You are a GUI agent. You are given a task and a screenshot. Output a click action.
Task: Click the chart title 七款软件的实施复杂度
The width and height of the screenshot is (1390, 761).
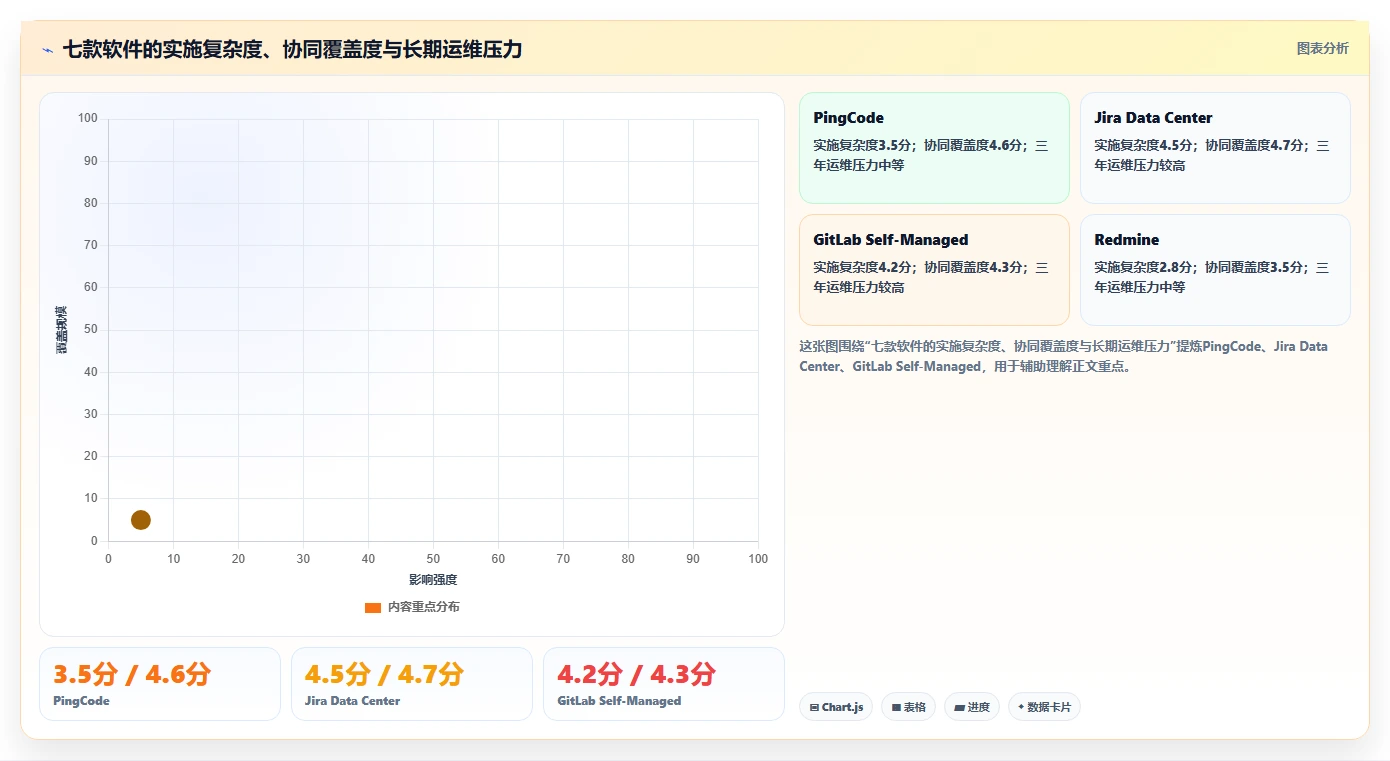pos(292,49)
